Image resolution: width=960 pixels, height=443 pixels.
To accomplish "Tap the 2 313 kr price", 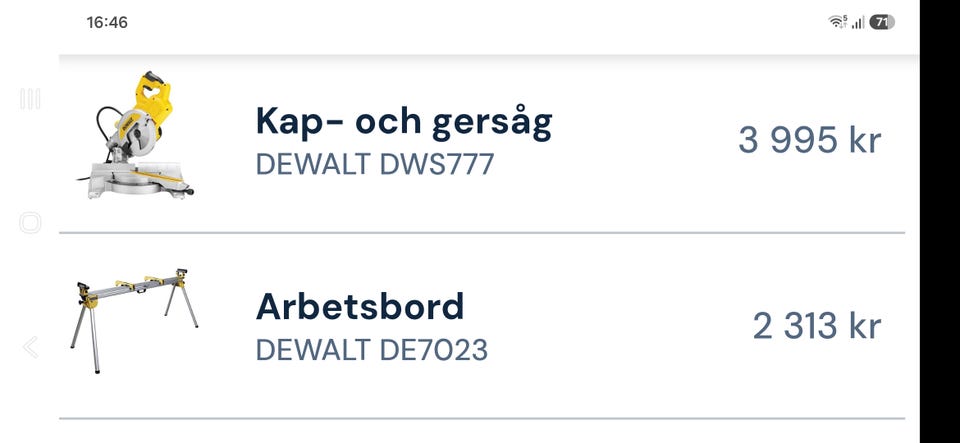I will coord(817,326).
